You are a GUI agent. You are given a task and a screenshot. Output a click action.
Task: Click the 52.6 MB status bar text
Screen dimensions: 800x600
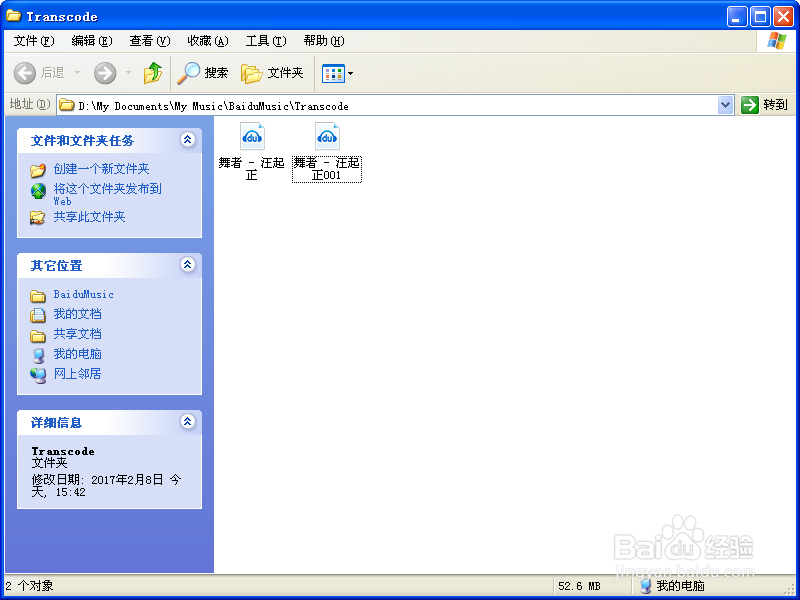click(579, 586)
